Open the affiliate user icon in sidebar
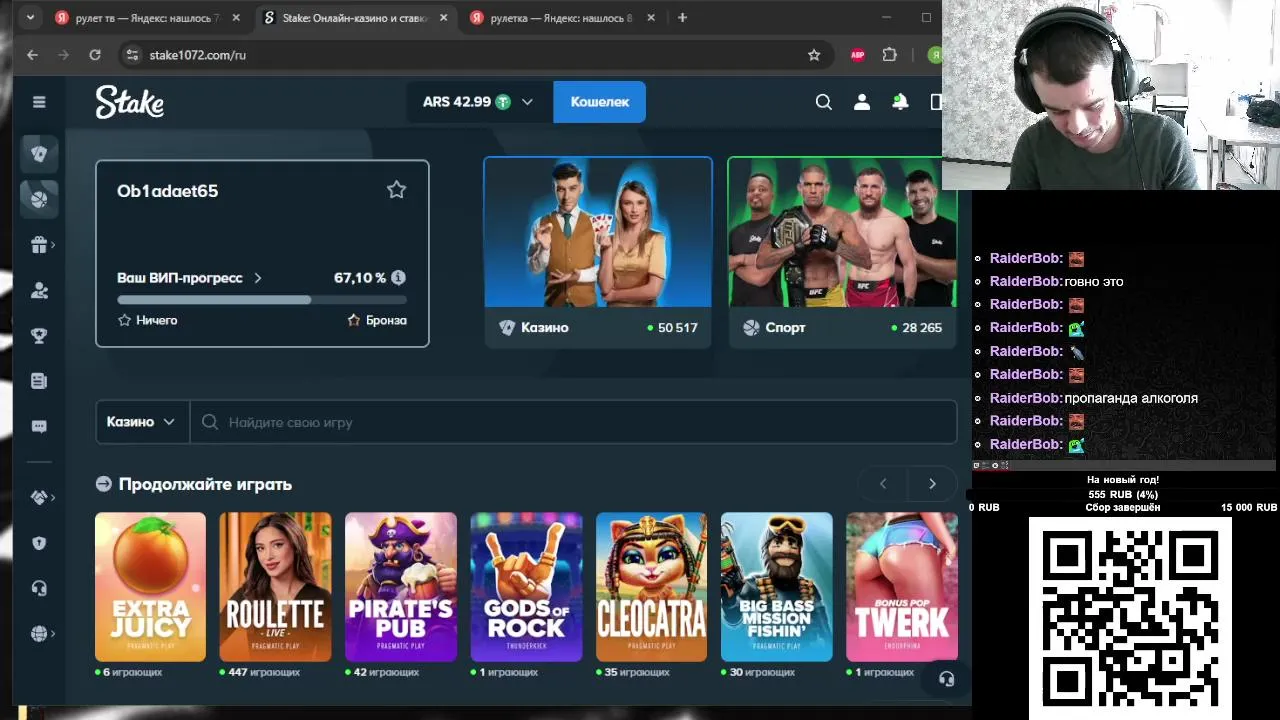This screenshot has width=1280, height=720. tap(39, 291)
